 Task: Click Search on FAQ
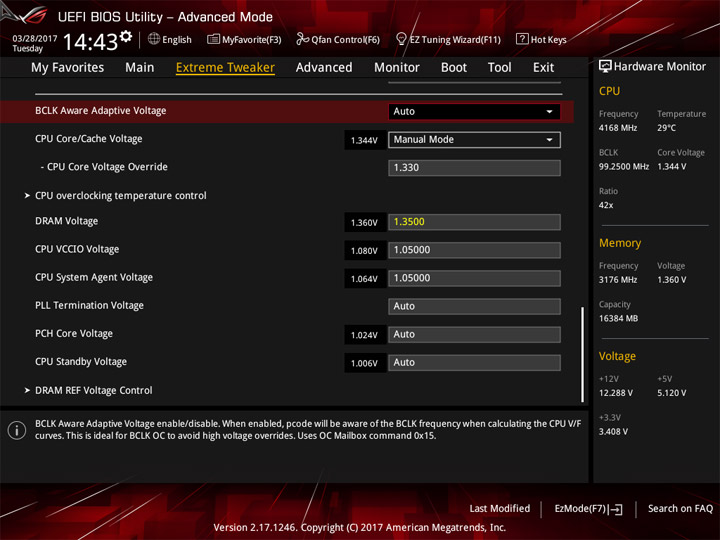pyautogui.click(x=681, y=508)
